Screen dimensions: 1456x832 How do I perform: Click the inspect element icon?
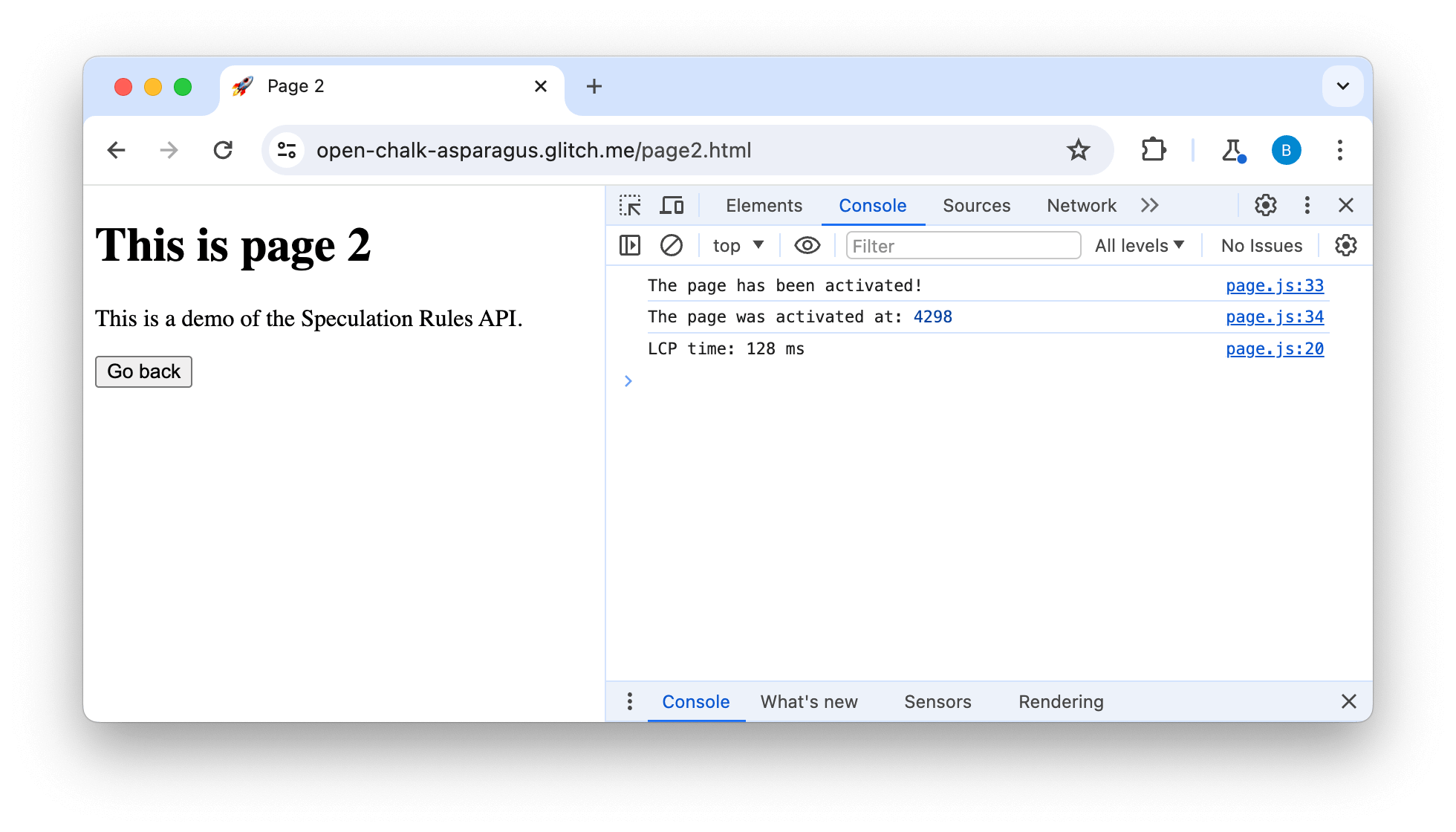point(630,206)
